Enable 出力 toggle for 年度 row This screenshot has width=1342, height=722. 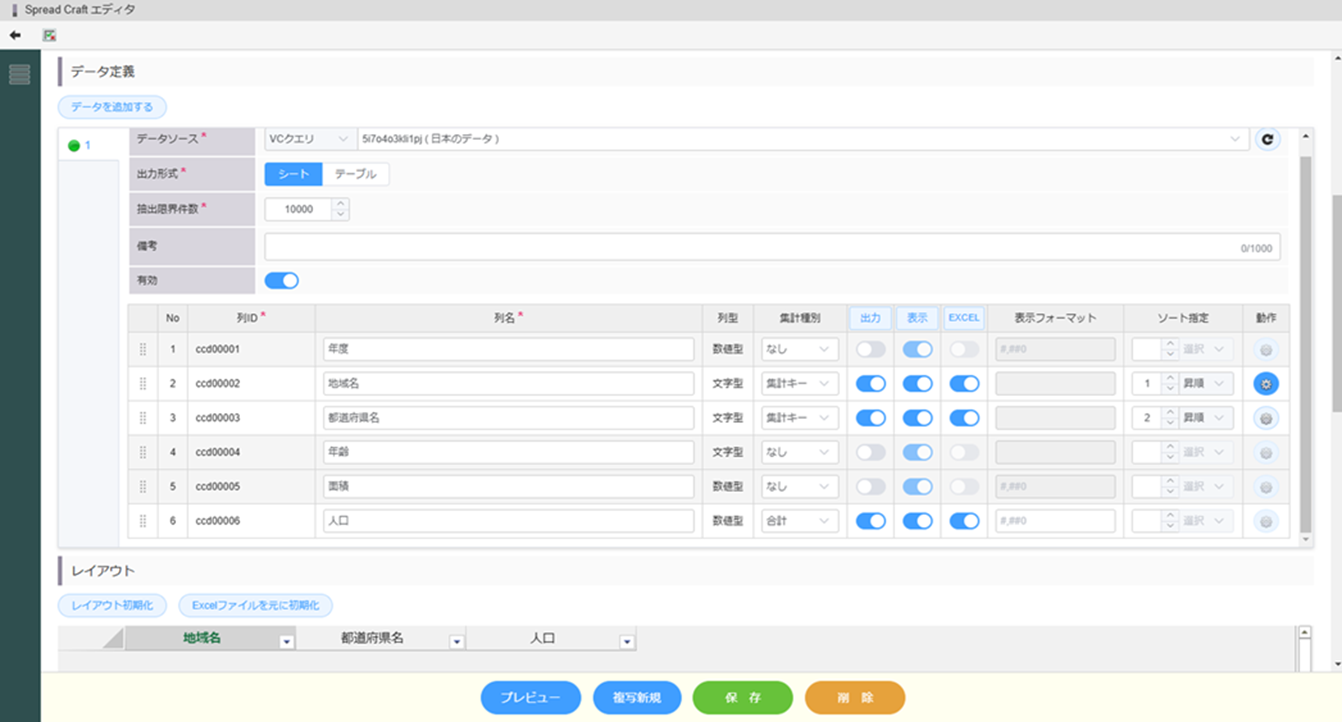(870, 350)
